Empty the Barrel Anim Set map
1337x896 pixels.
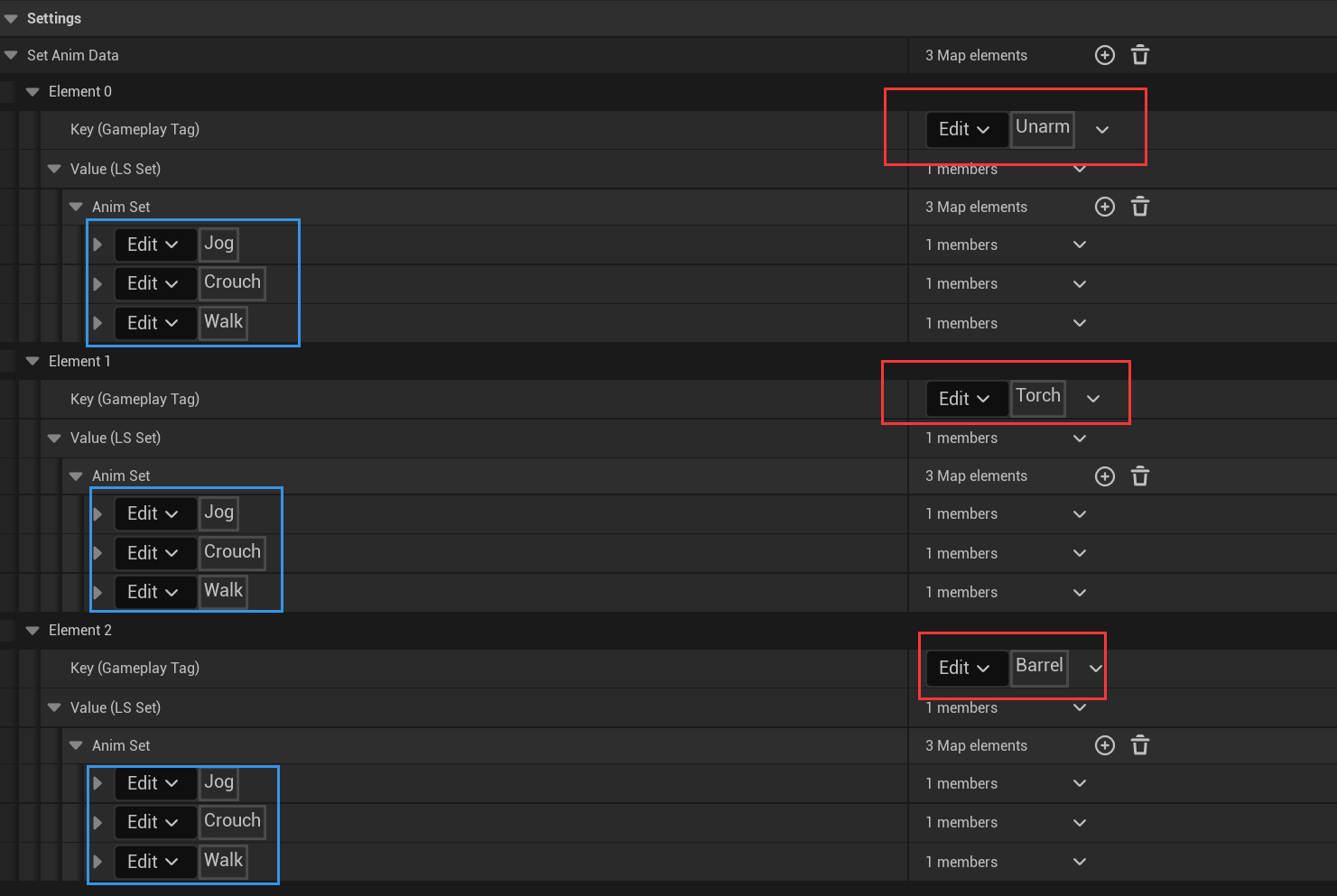[x=1139, y=745]
